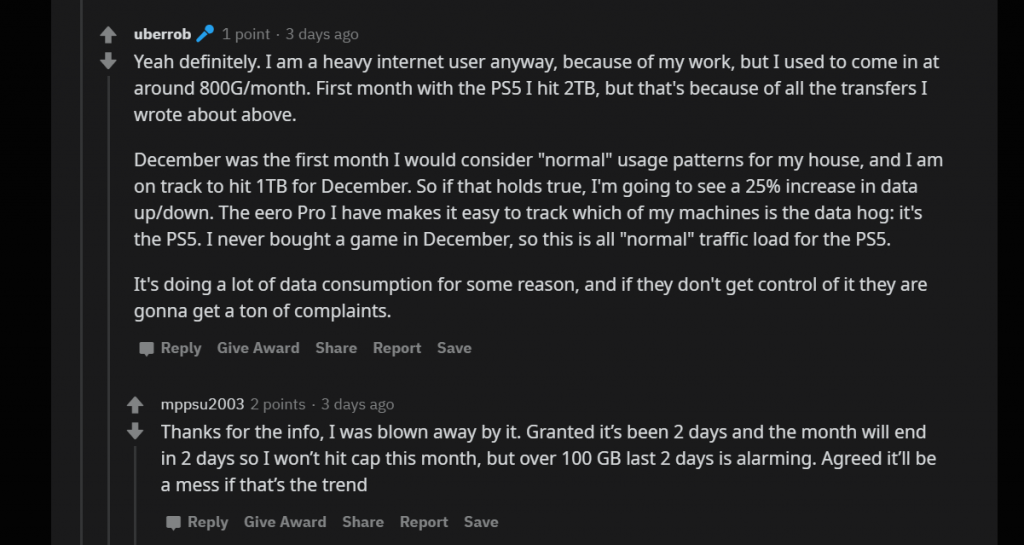Screen dimensions: 1024x545
Task: Give Award to uberrob's comment
Action: (x=258, y=348)
